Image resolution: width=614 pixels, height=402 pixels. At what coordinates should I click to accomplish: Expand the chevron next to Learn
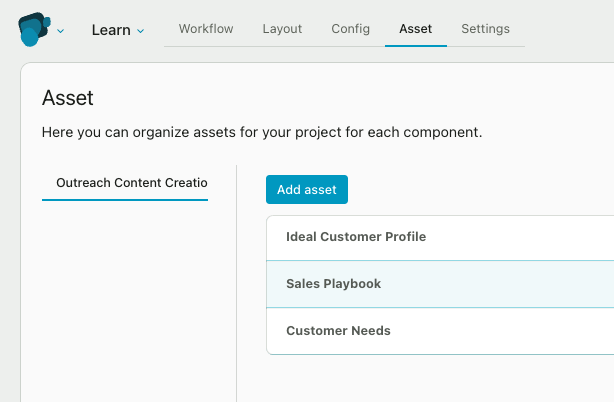[x=141, y=31]
